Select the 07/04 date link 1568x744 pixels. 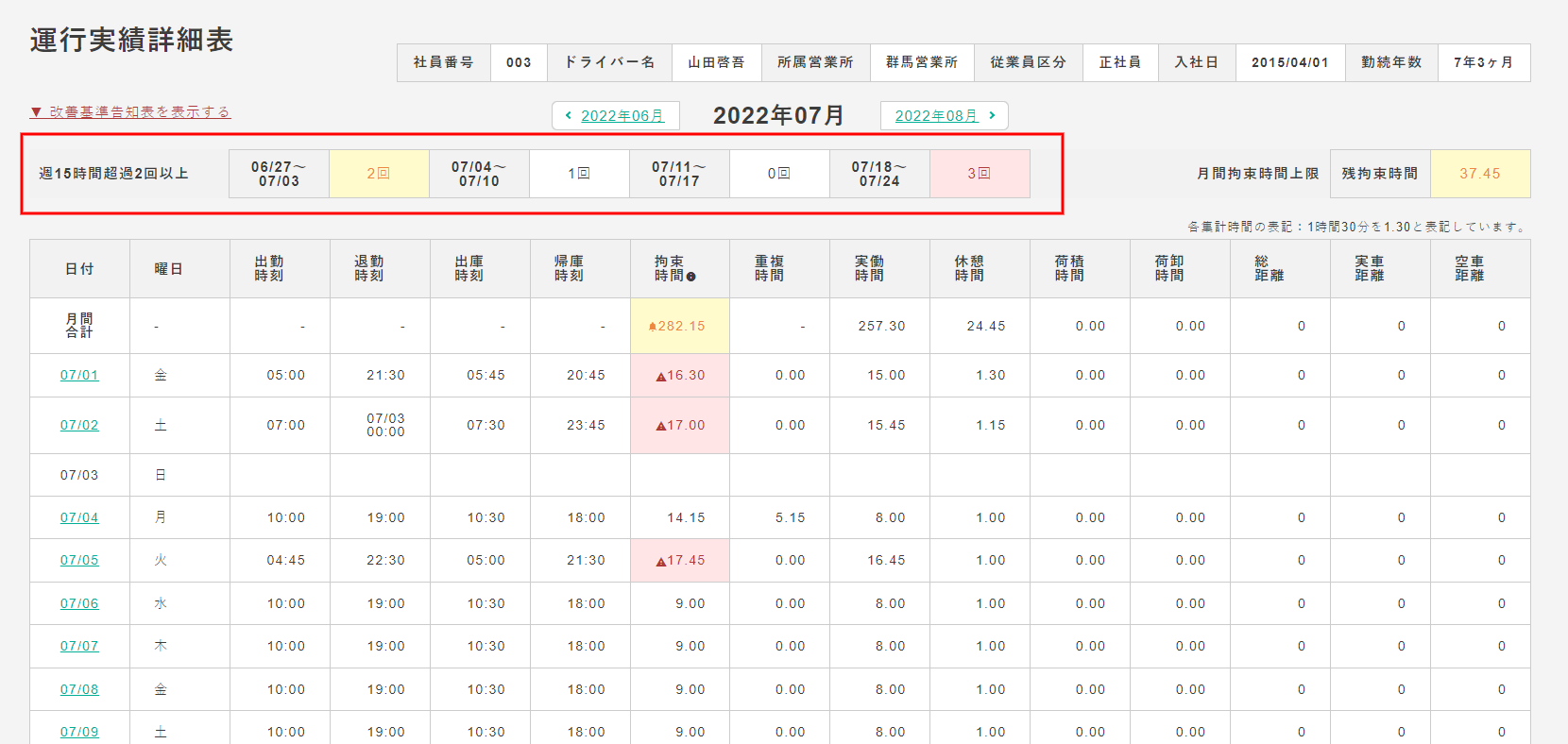[x=79, y=517]
